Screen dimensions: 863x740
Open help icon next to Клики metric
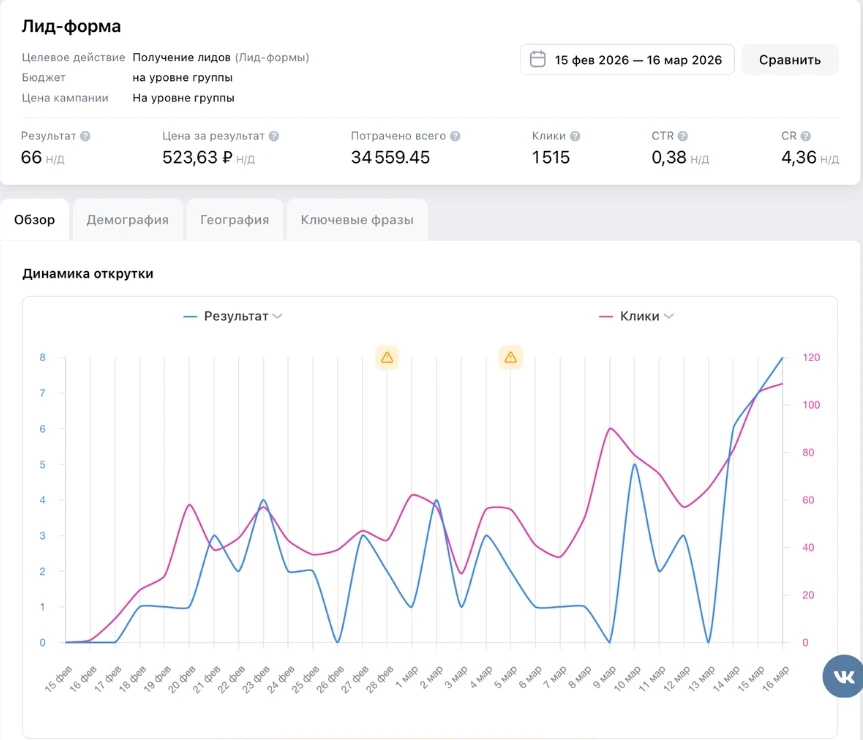575,136
